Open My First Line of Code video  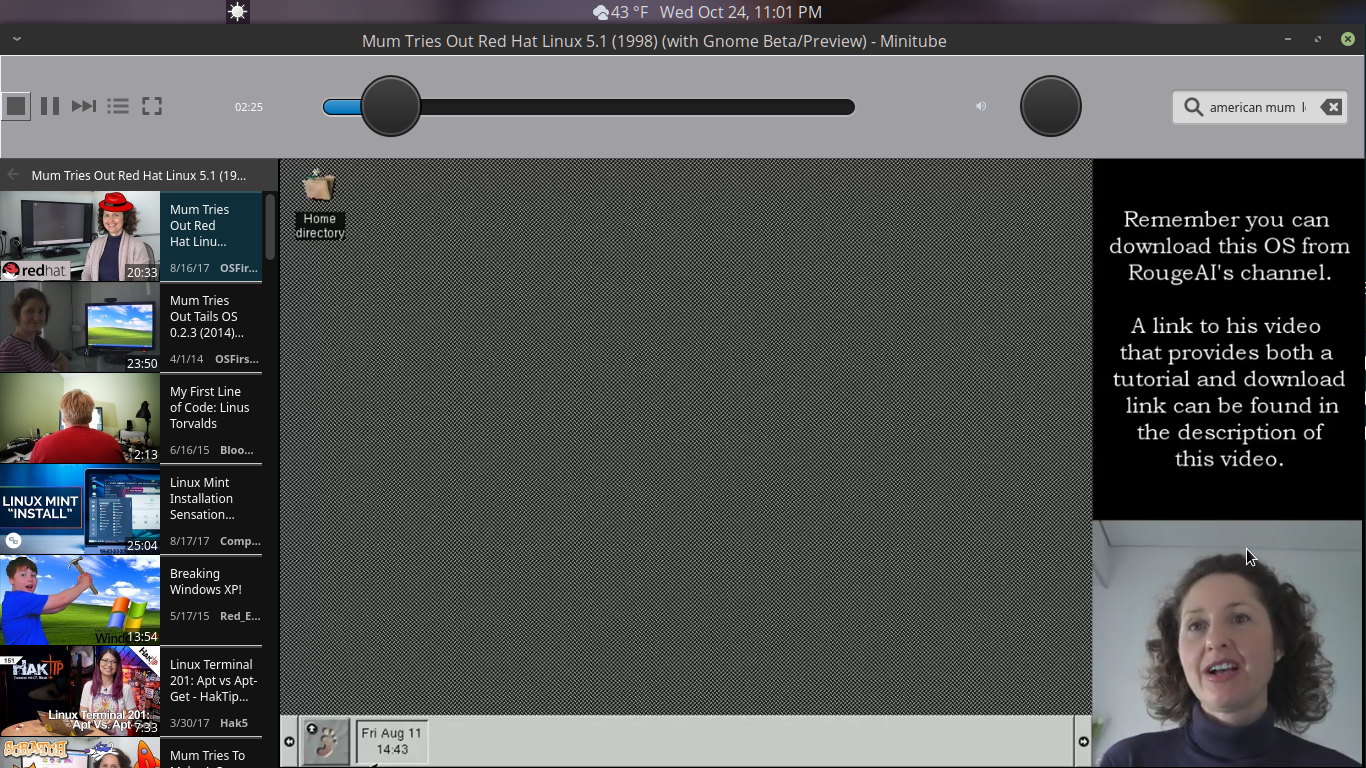[x=131, y=418]
